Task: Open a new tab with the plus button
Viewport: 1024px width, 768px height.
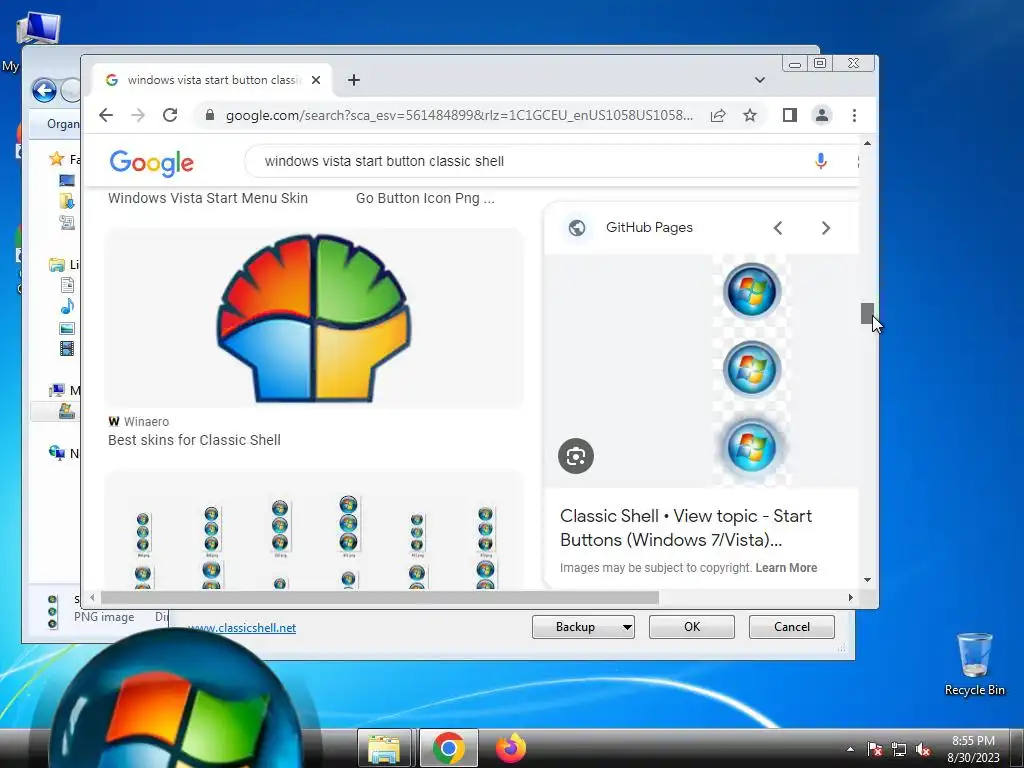Action: (354, 80)
